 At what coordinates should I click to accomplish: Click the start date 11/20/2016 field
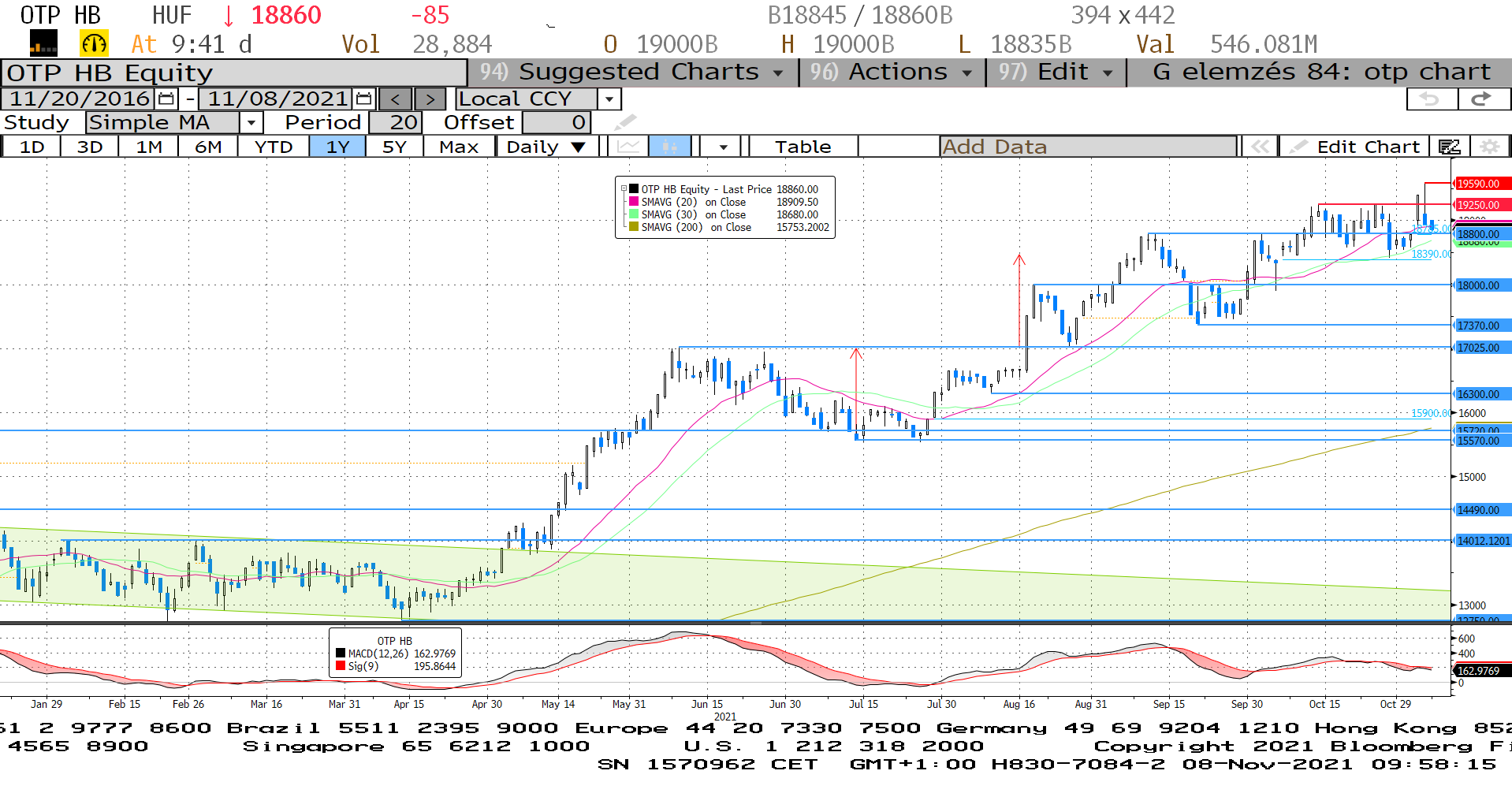[79, 99]
